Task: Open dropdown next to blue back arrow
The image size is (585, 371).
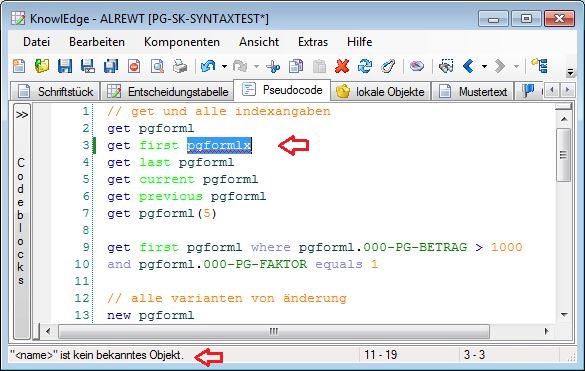Action: [484, 67]
